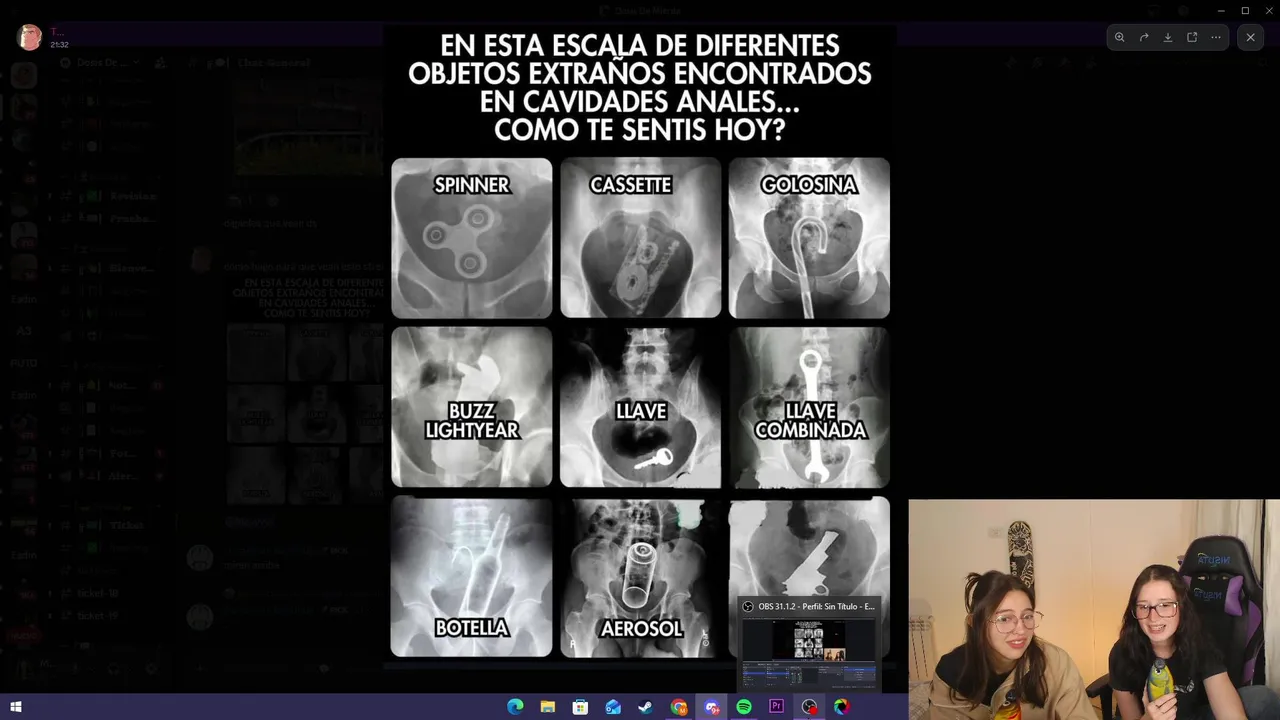
Task: Switch to Google Chrome in the taskbar
Action: [679, 707]
